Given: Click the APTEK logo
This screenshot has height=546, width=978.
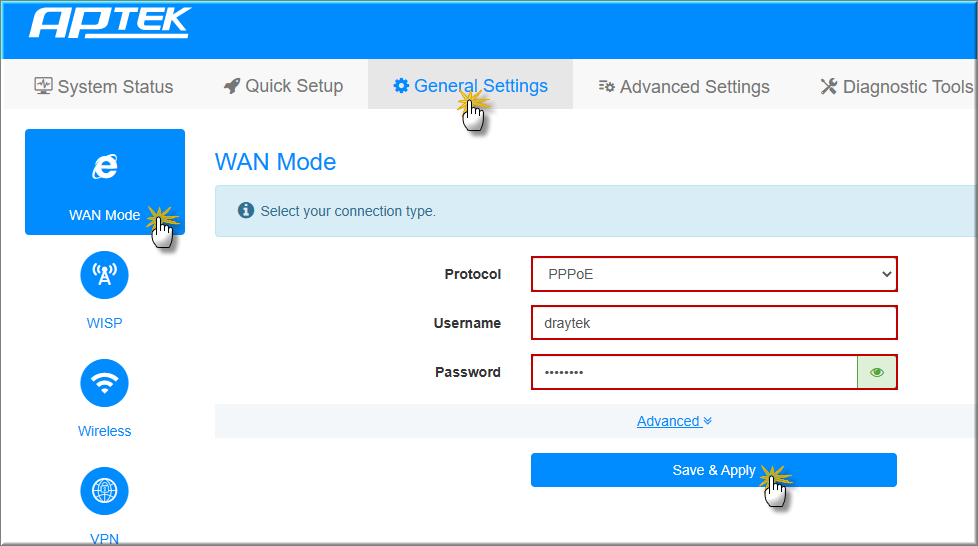Looking at the screenshot, I should pyautogui.click(x=109, y=23).
